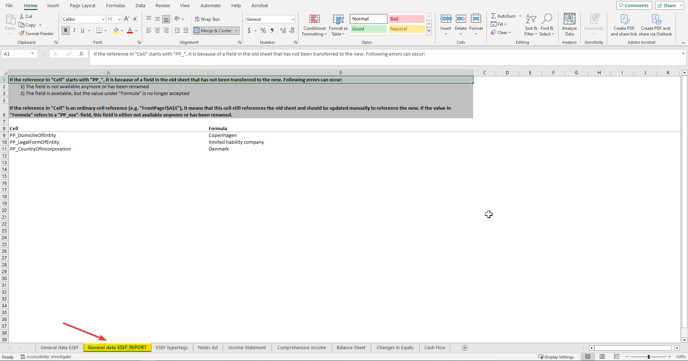Toggle Italic formatting
Viewport: 688px width, 361px height.
point(74,31)
